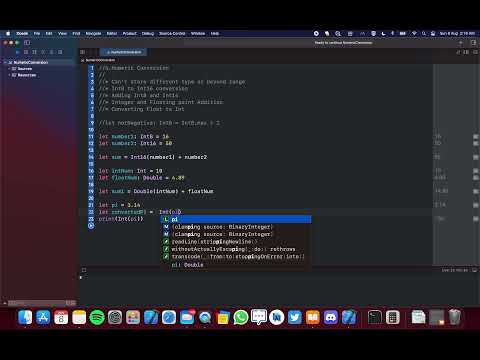Choose 'readLine(strippingNewline:)' suggestion

pos(236,241)
